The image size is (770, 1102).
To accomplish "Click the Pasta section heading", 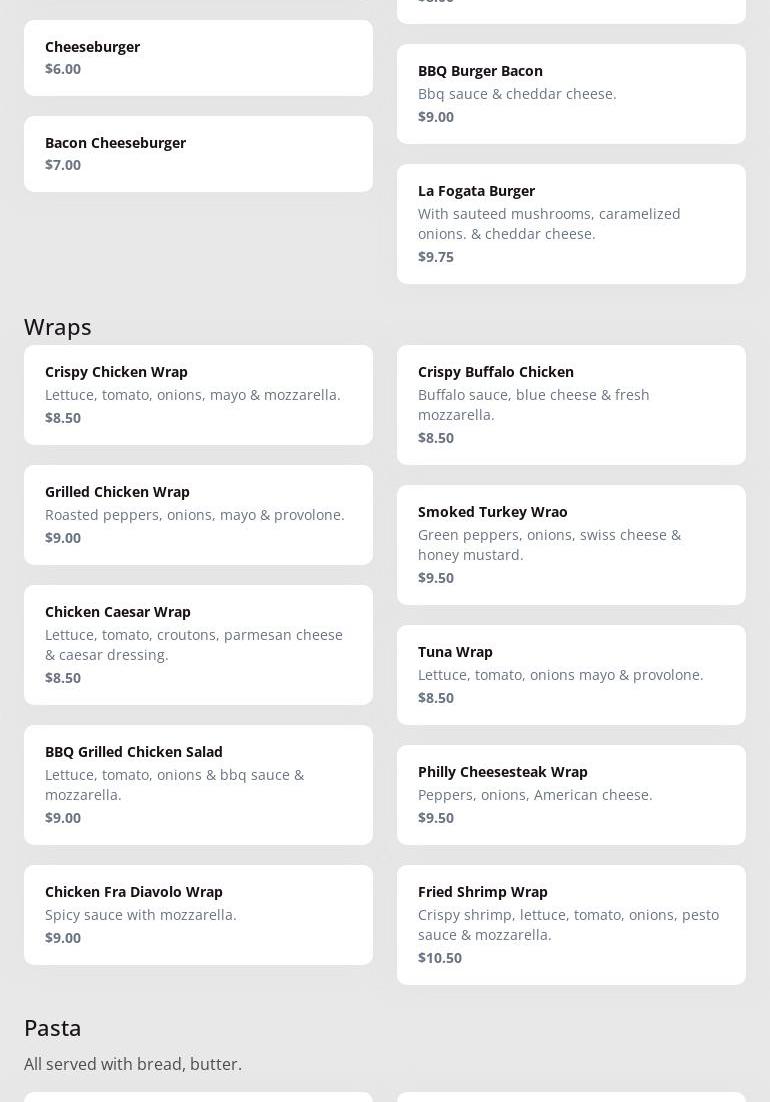I will tap(53, 1028).
